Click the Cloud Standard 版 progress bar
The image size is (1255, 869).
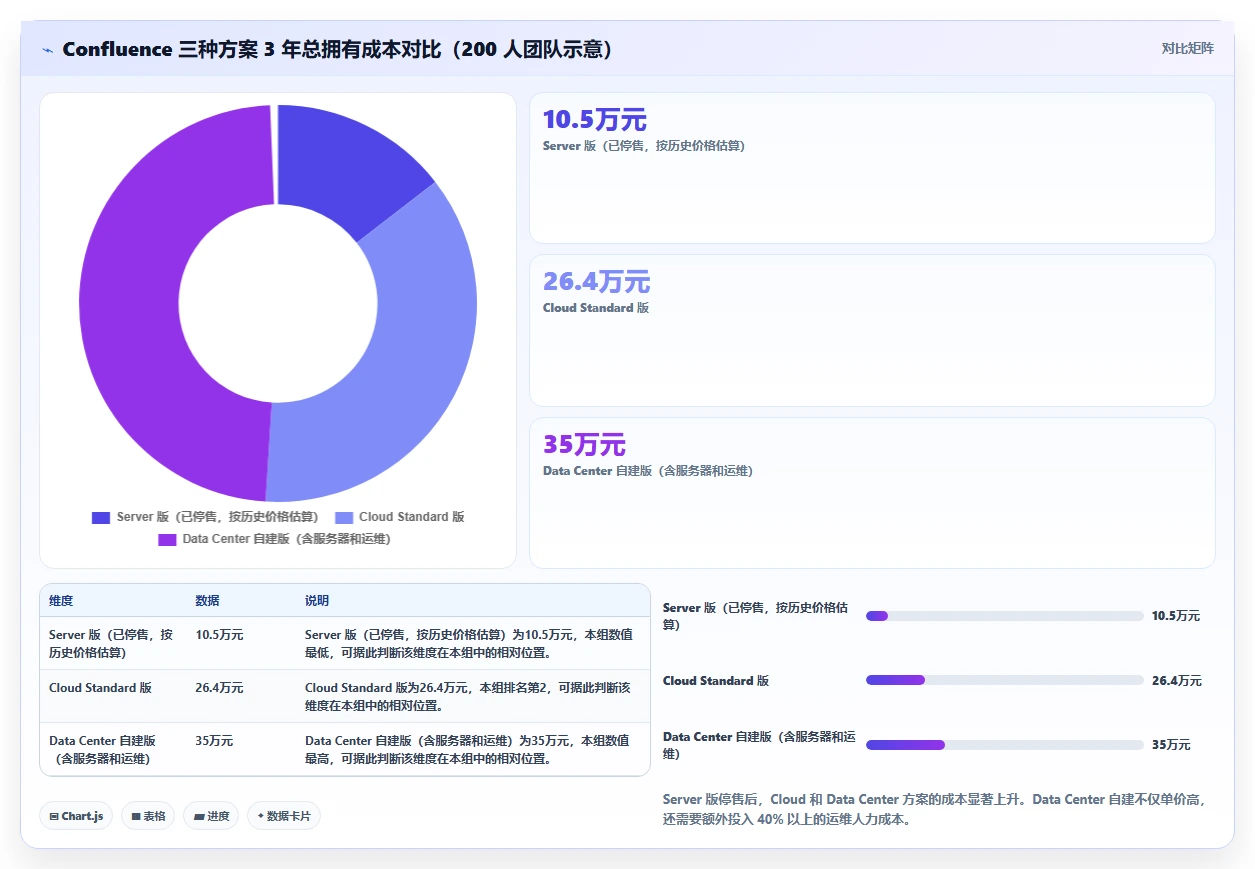(x=1004, y=680)
